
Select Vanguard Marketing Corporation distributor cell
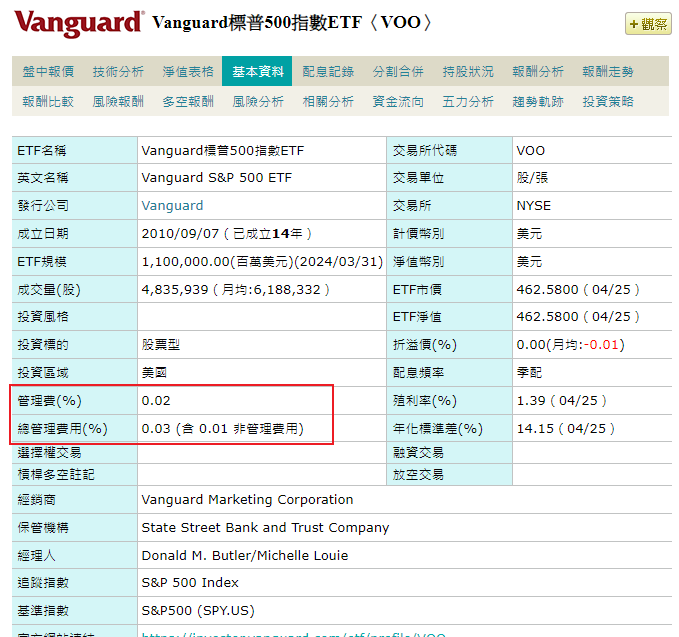pos(404,500)
